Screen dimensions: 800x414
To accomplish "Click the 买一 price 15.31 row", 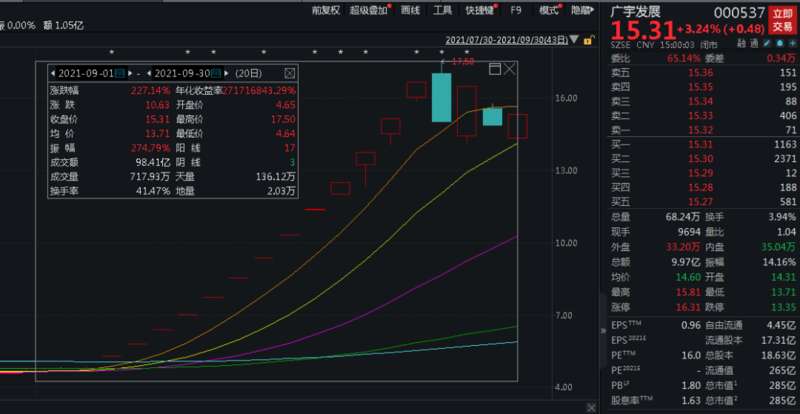I will point(703,145).
